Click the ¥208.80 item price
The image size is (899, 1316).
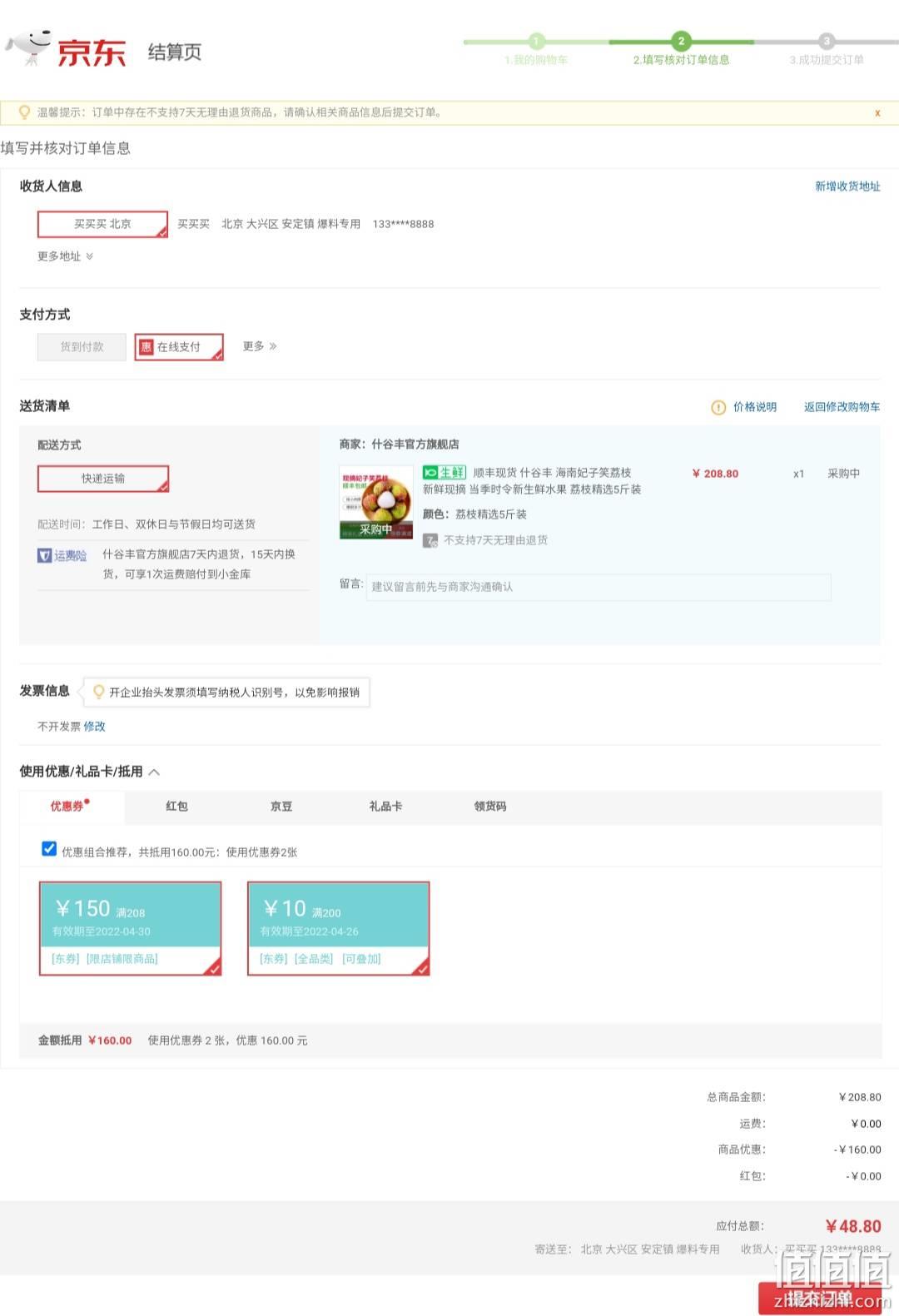click(715, 474)
